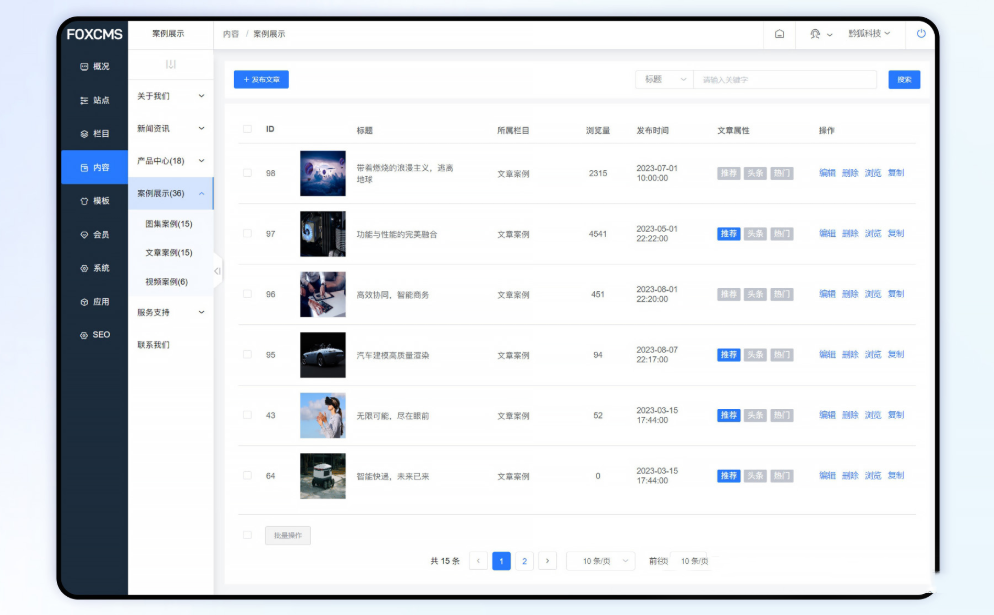
Task: Click the power logout icon
Action: 921,34
